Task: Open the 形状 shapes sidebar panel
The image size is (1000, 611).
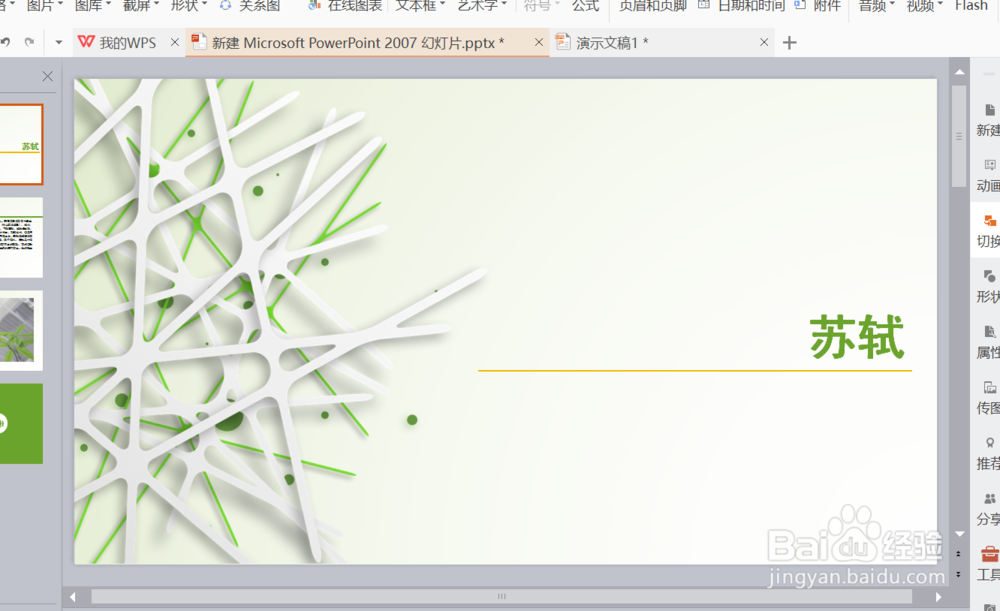Action: pyautogui.click(x=988, y=287)
